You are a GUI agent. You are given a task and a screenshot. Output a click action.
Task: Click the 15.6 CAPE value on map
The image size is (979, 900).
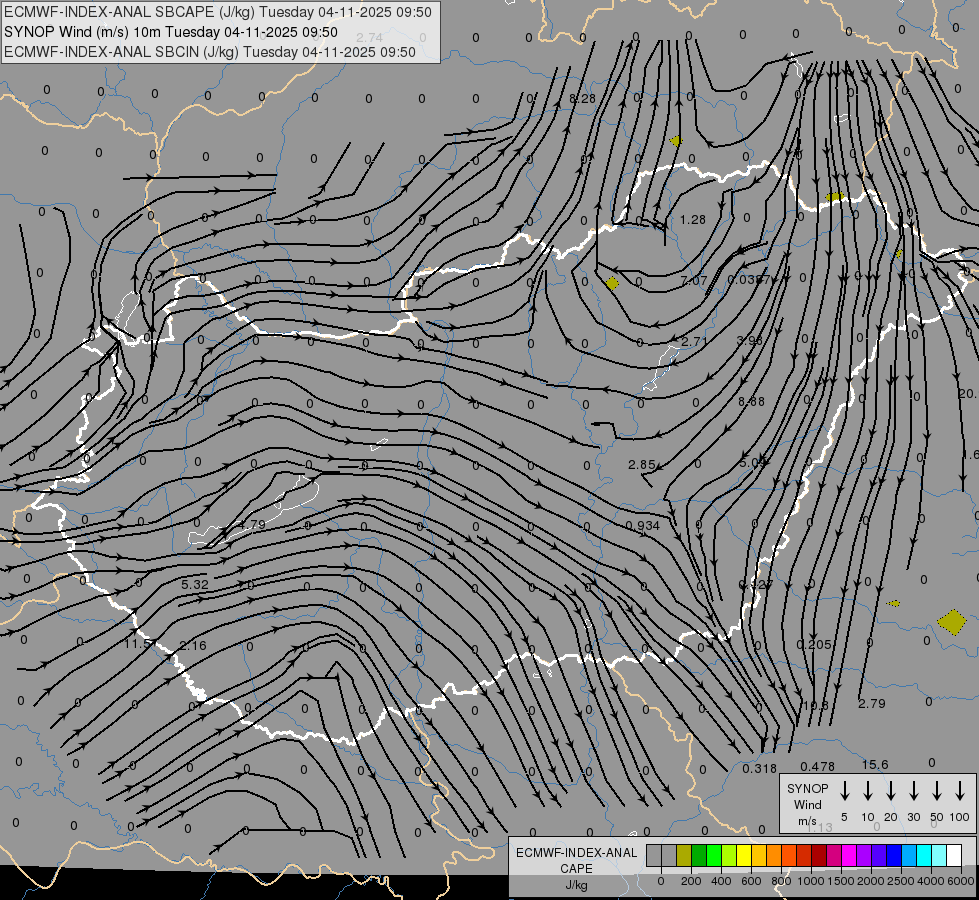[875, 765]
